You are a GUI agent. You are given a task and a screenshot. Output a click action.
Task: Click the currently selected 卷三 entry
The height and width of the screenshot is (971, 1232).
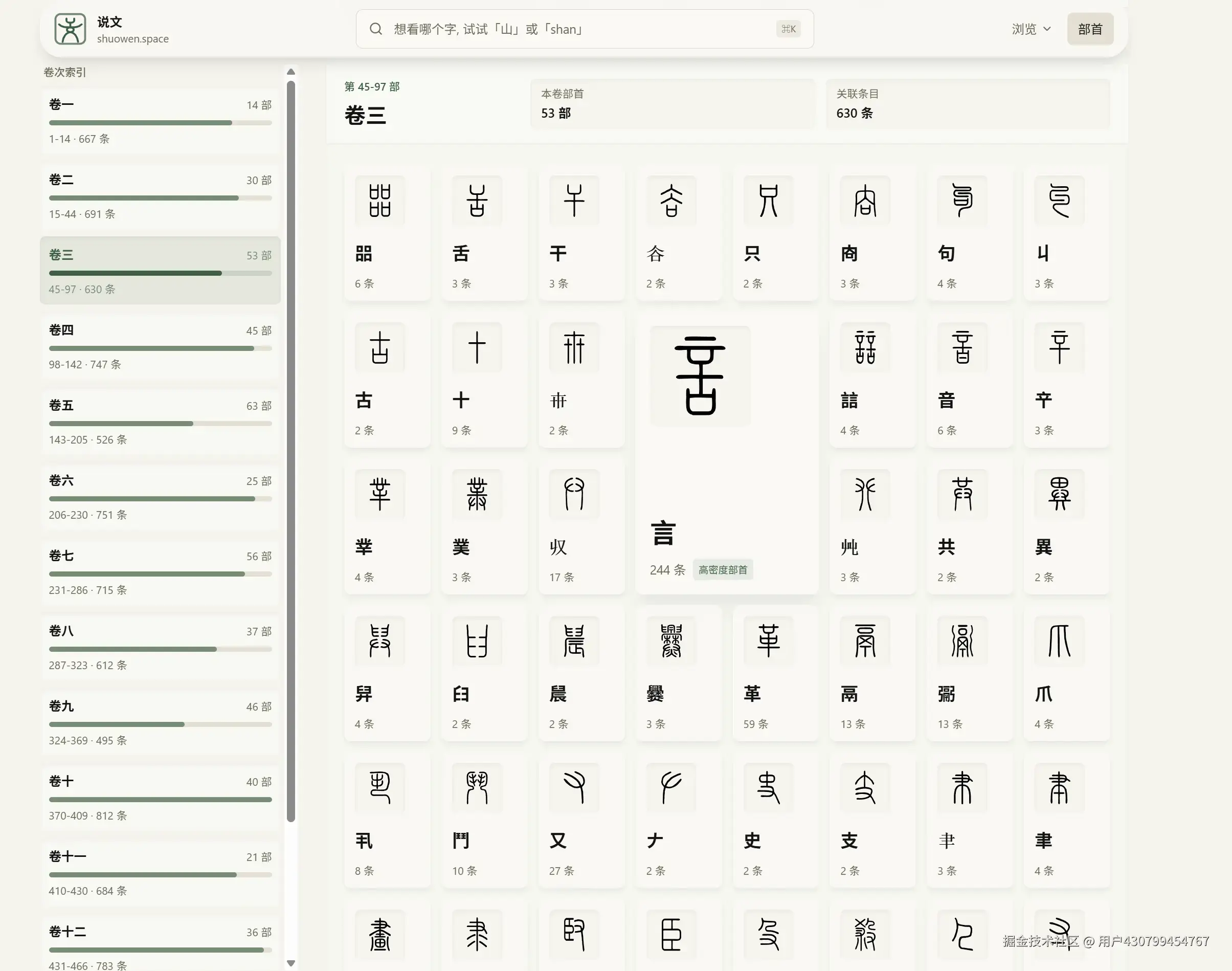click(160, 271)
